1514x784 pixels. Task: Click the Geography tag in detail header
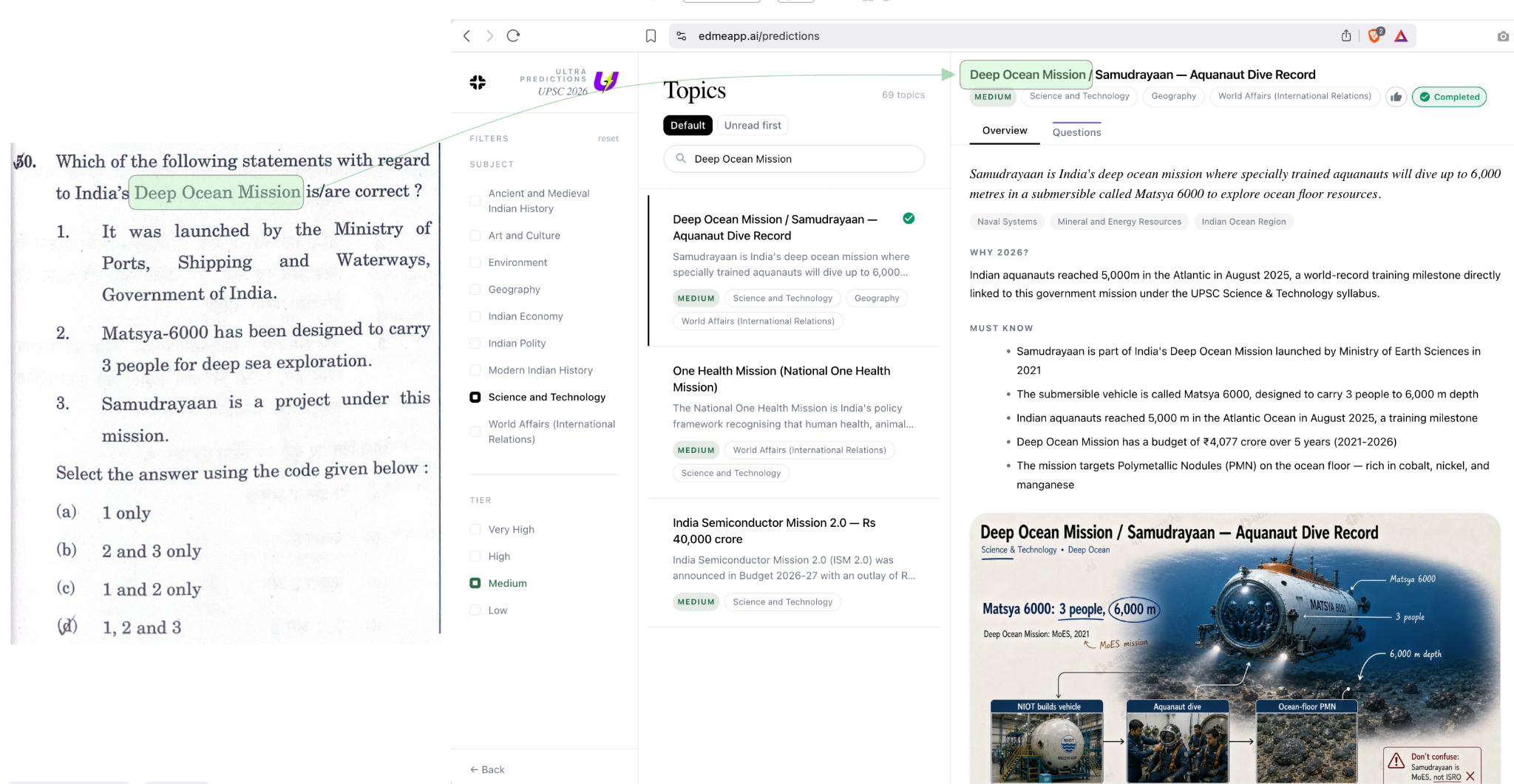(x=1173, y=96)
